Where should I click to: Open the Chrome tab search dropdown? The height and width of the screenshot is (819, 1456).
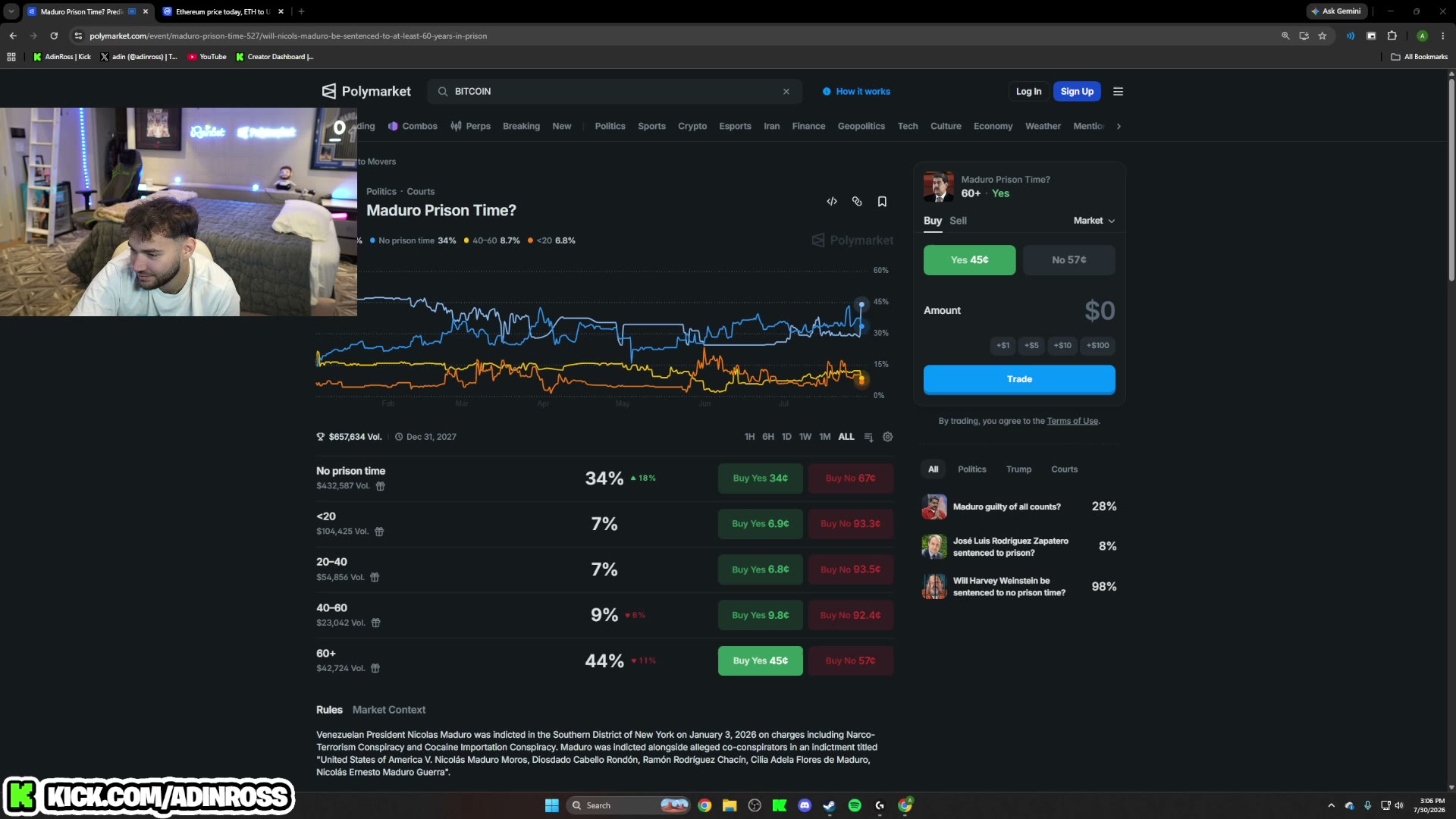(x=11, y=11)
